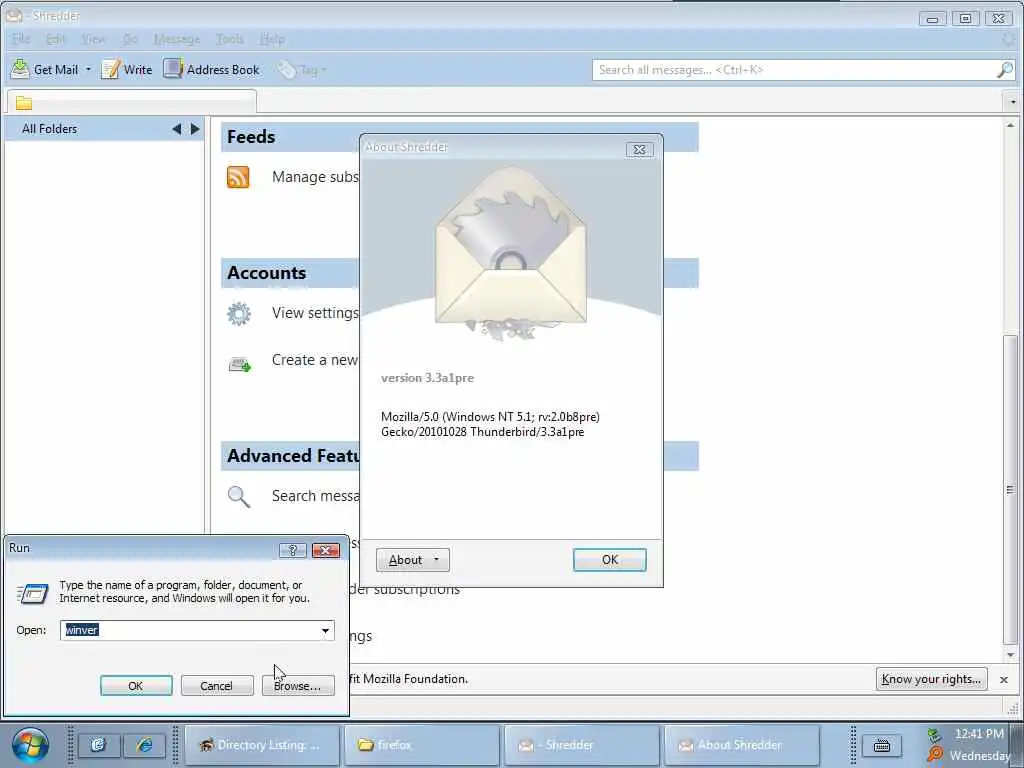Click the Run dialog help question button
Screen dimensions: 1024x768
pos(293,551)
